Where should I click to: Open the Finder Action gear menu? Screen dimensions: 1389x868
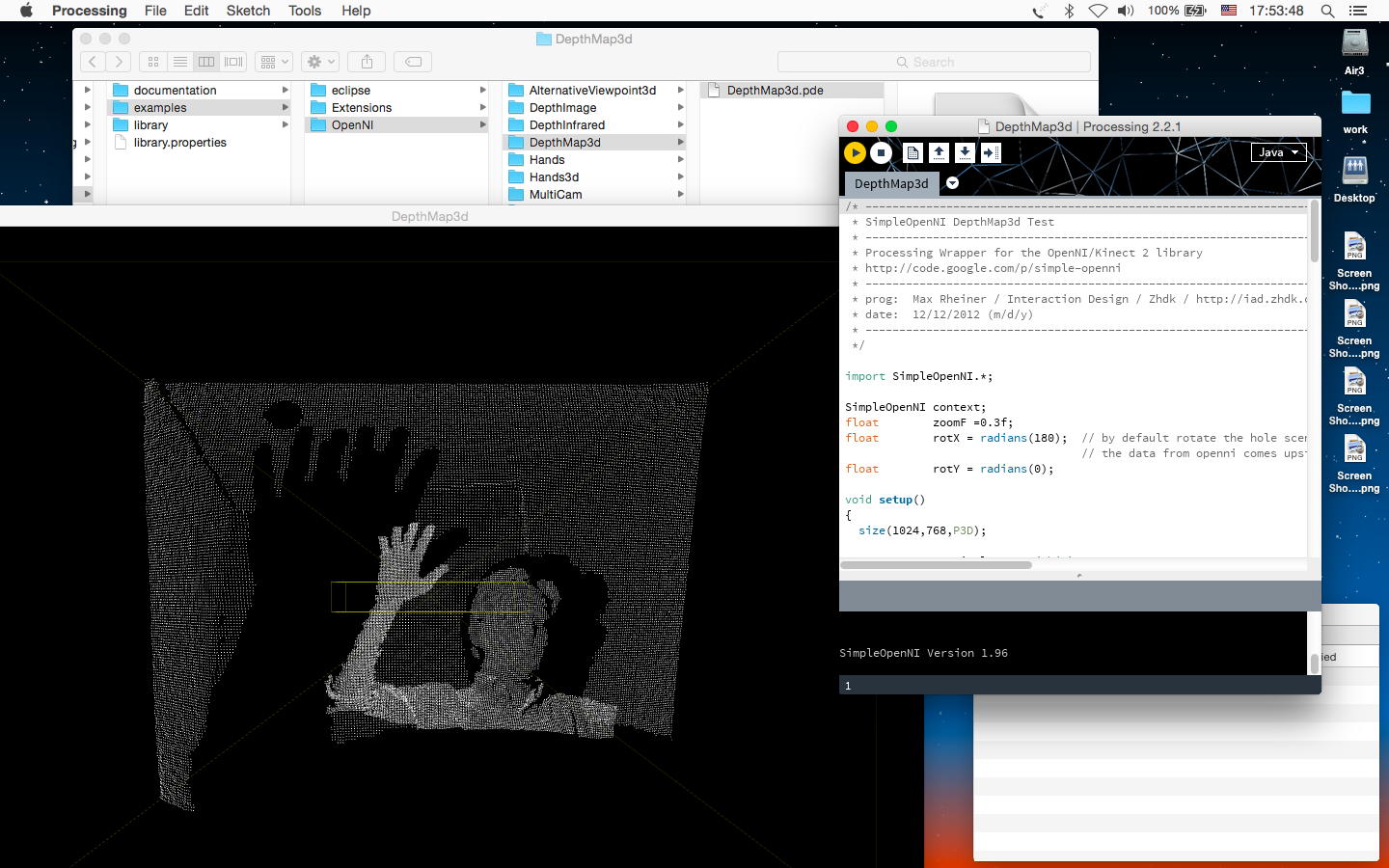319,62
